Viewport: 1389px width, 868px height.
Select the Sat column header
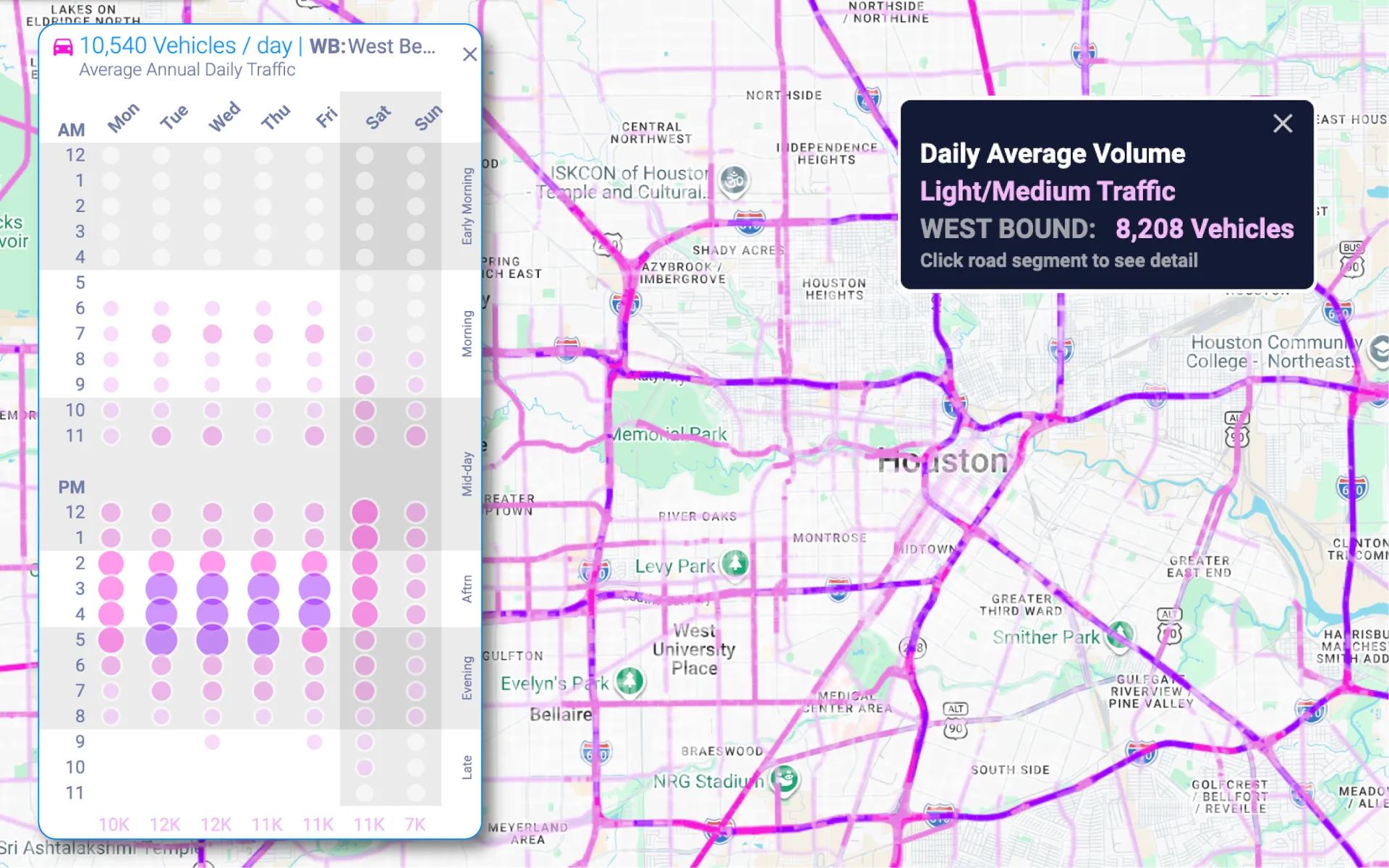378,117
